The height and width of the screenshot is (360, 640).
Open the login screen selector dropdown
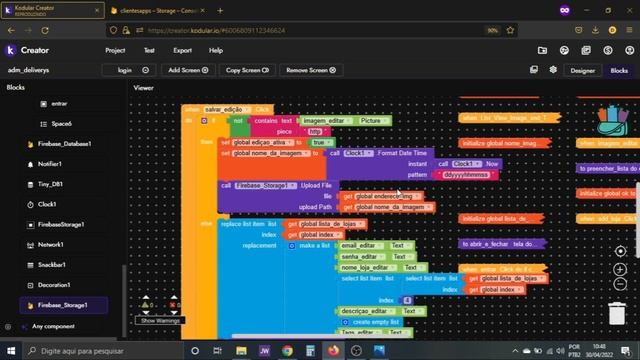click(x=129, y=70)
